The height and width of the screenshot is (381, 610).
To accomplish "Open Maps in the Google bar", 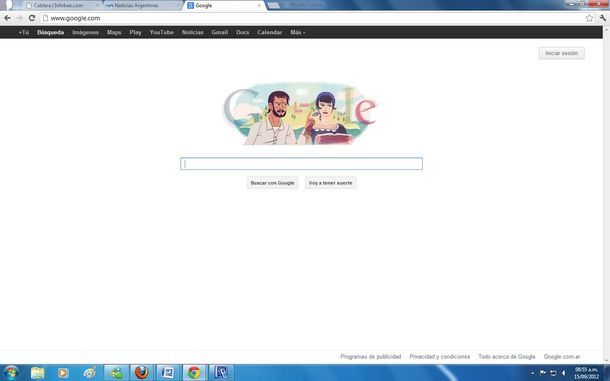I will click(114, 32).
